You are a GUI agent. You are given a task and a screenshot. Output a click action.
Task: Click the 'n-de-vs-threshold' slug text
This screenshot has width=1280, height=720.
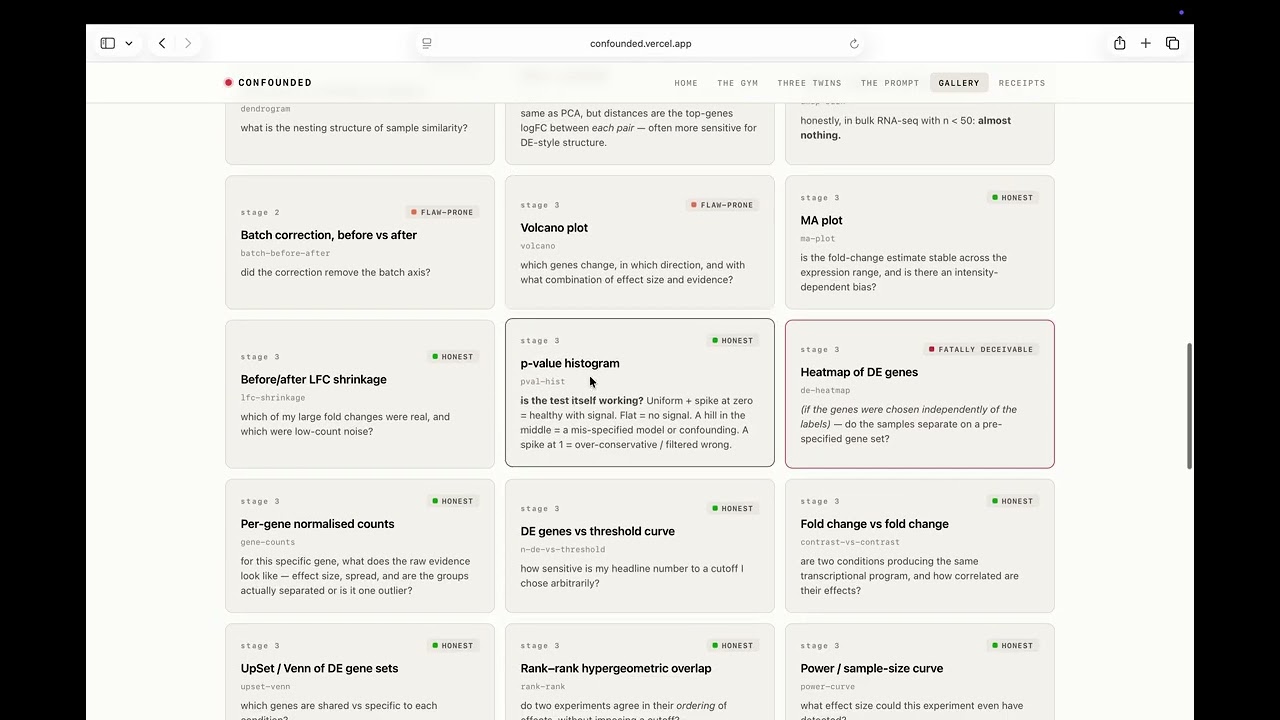coord(563,549)
